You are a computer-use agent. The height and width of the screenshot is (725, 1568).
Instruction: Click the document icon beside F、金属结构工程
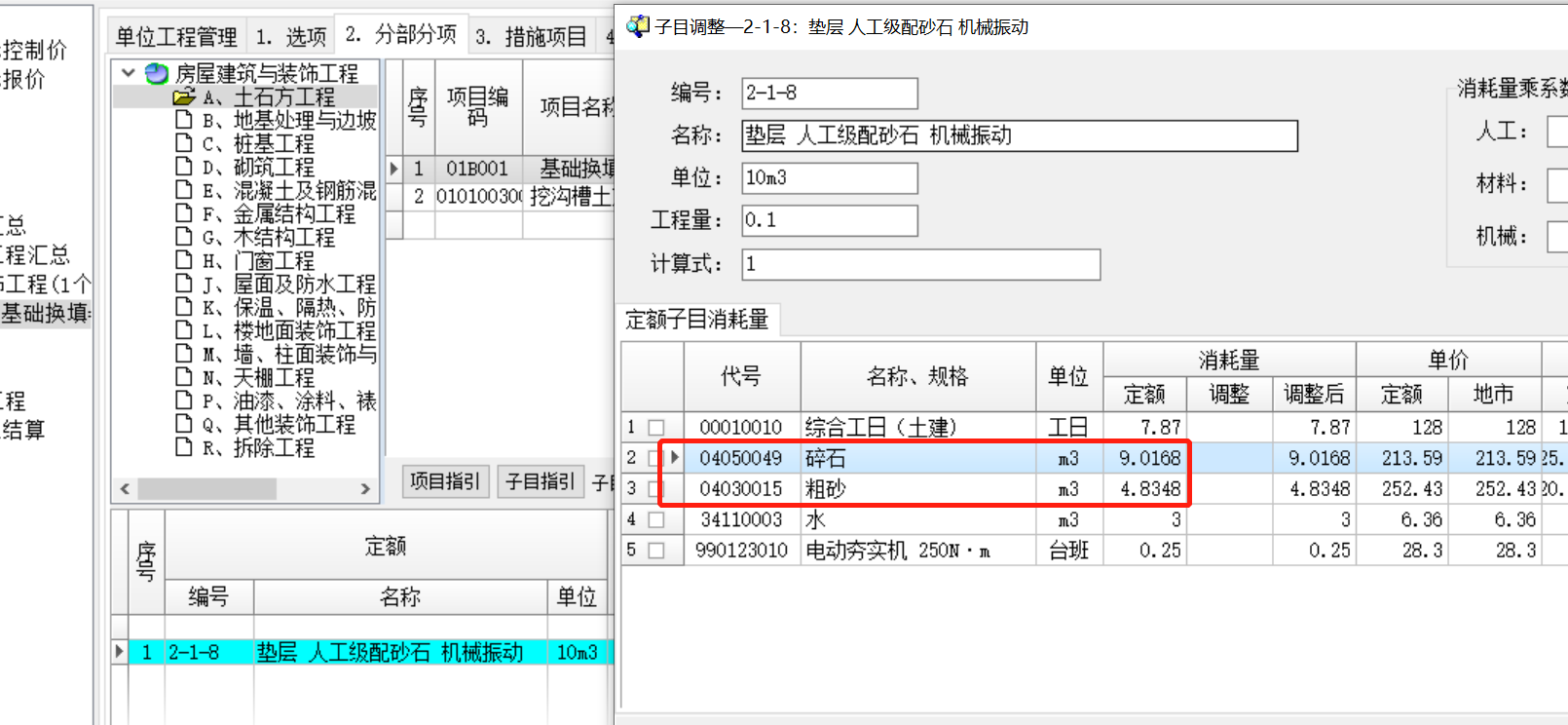click(x=183, y=212)
